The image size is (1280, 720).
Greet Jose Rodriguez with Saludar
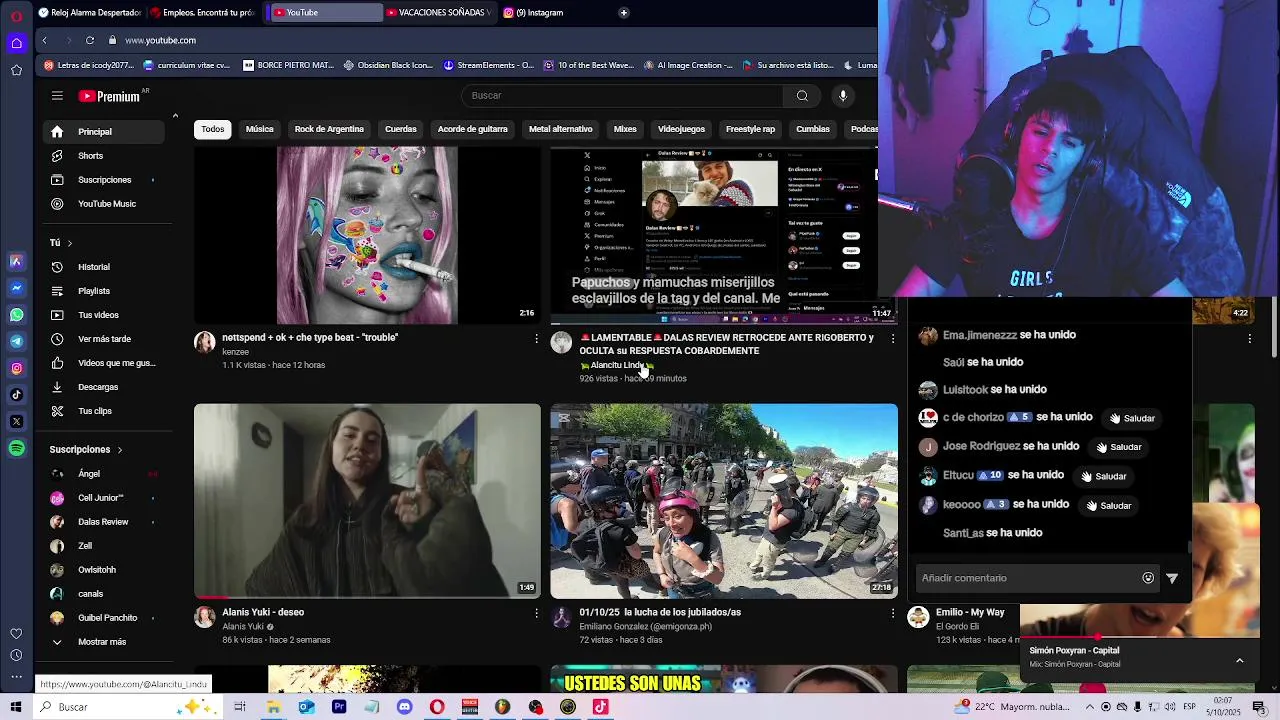pyautogui.click(x=1118, y=447)
